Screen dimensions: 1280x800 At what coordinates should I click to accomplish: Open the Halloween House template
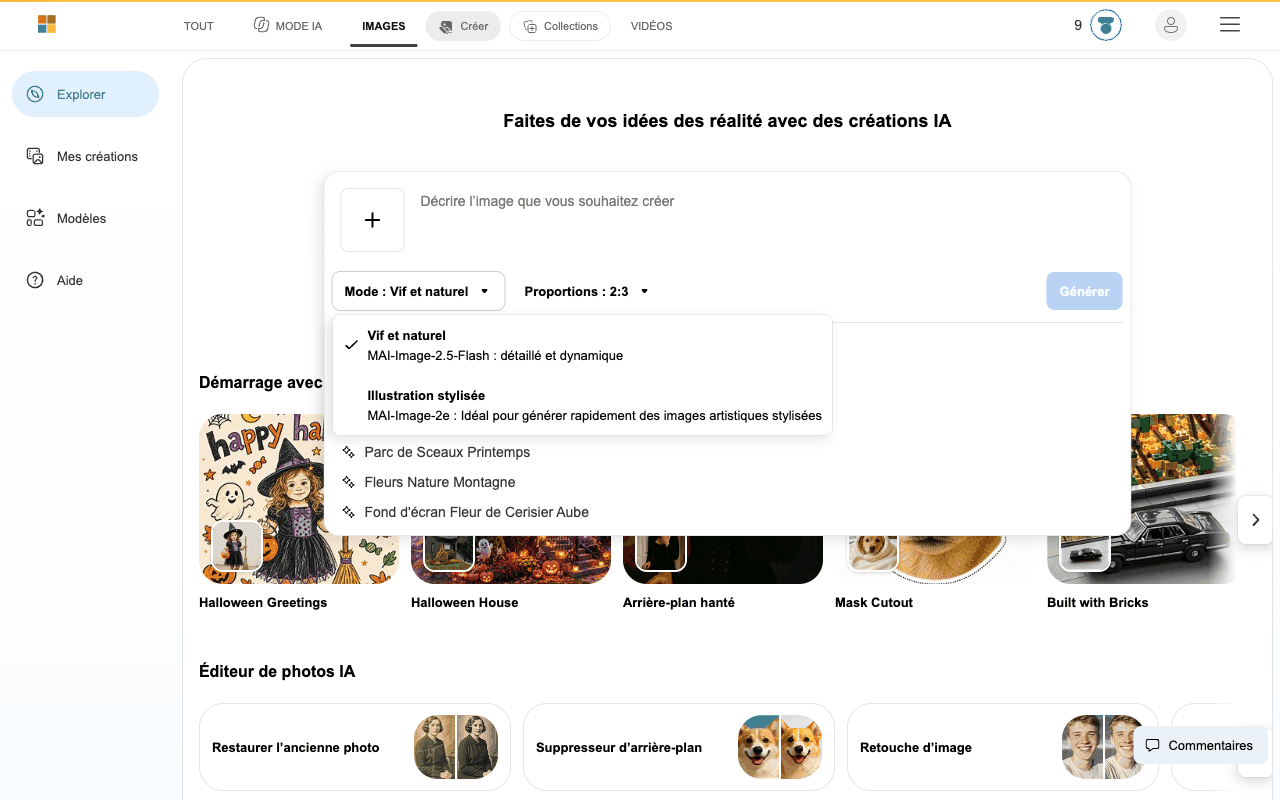tap(511, 560)
